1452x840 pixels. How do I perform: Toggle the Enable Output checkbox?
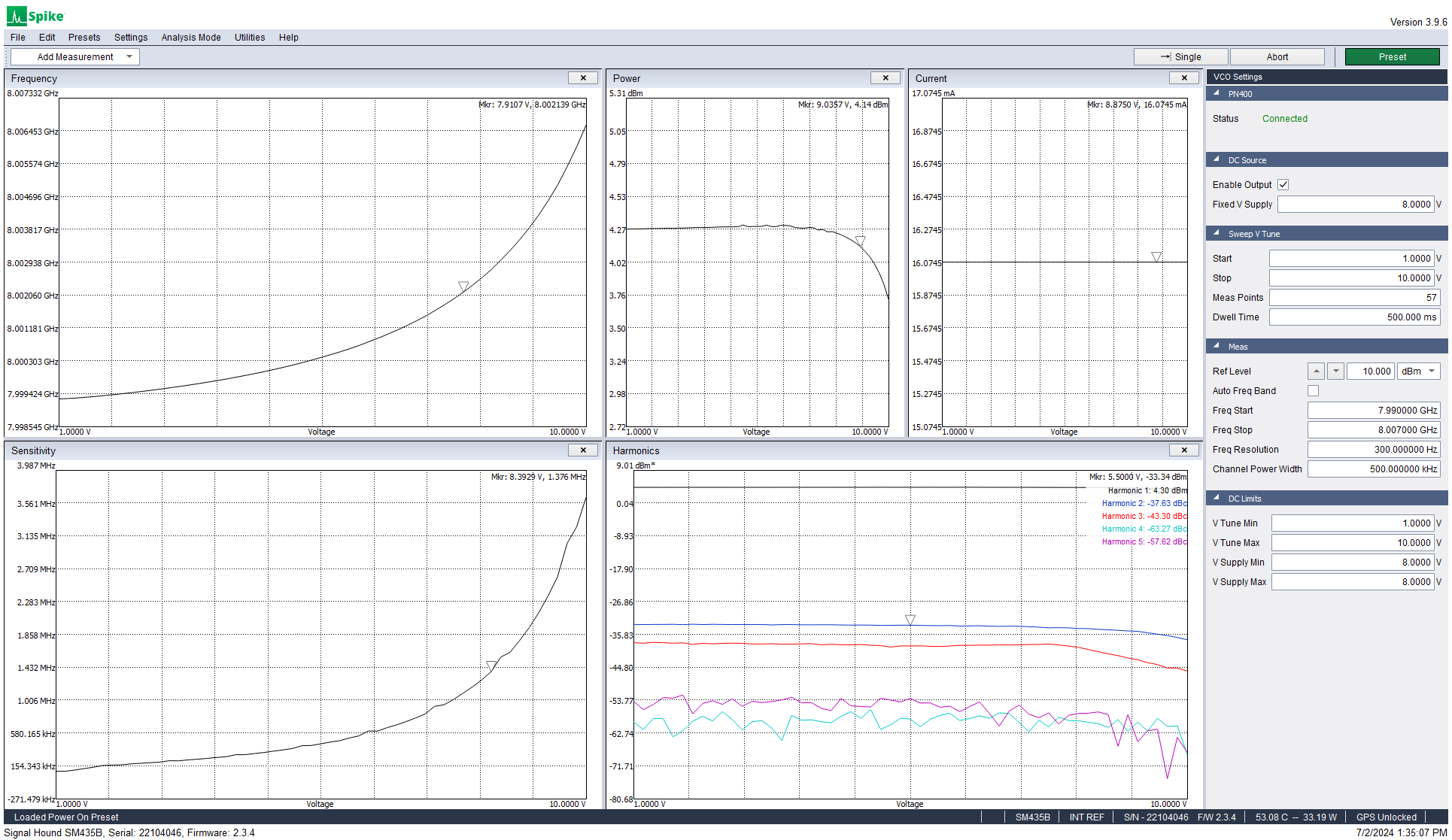(x=1283, y=185)
